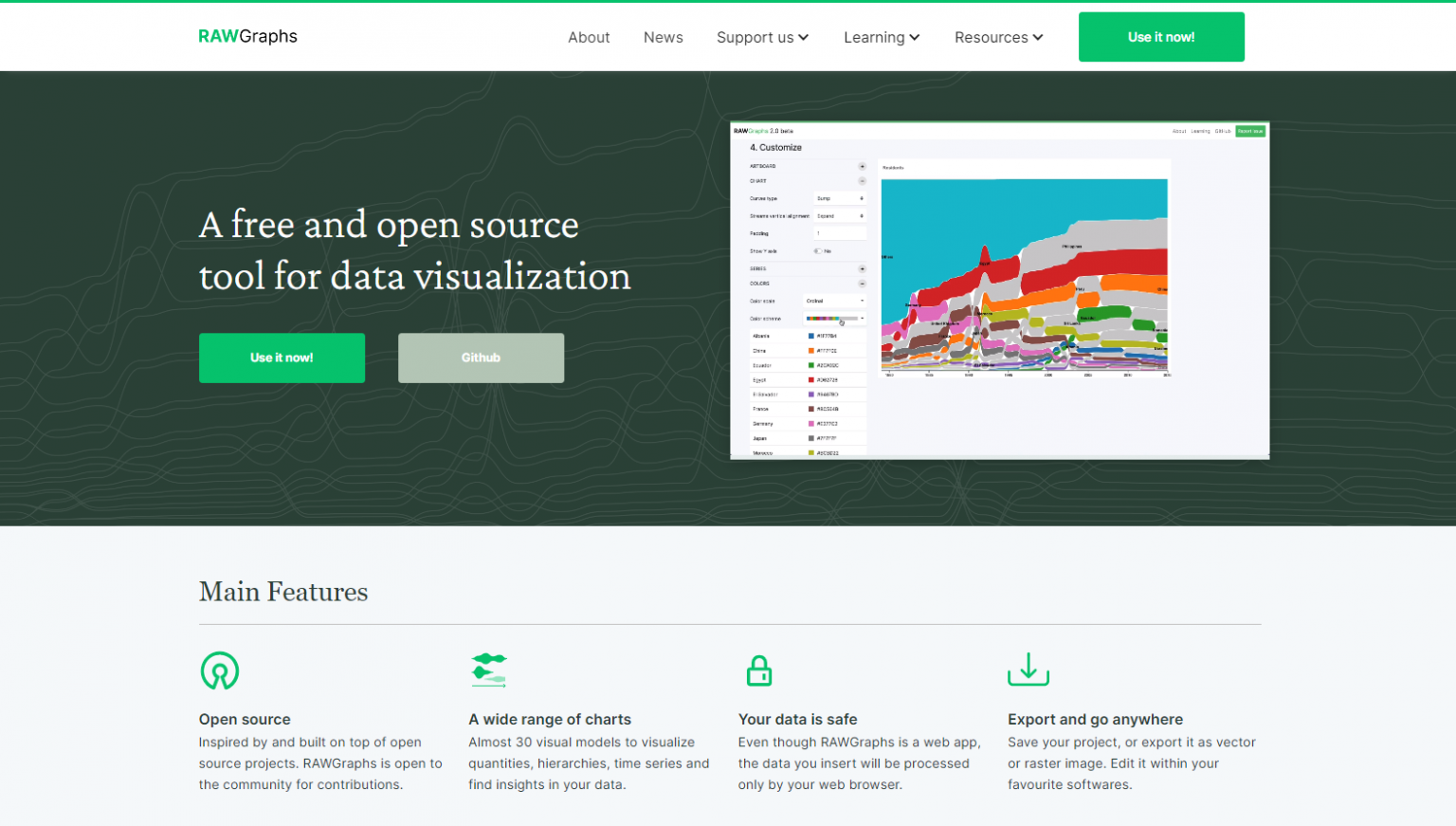This screenshot has height=826, width=1456.
Task: Click the green 'Use it now!' header button
Action: point(1161,36)
